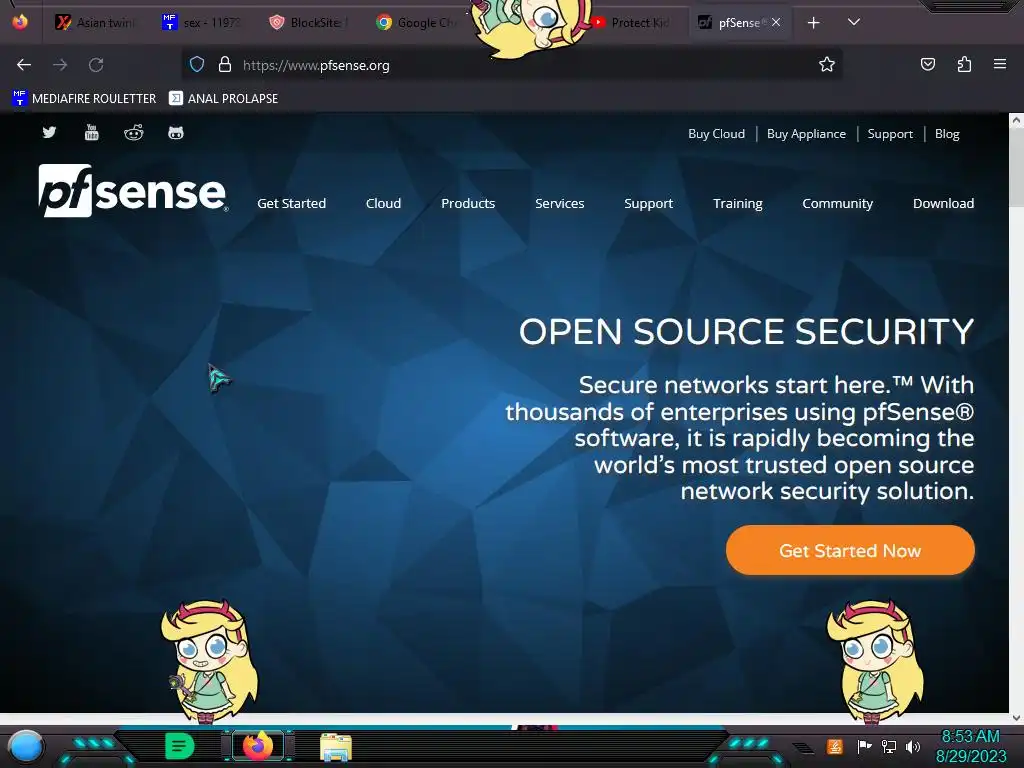Screen dimensions: 1024x768
Task: Open the Save to Pocket icon
Action: click(927, 64)
